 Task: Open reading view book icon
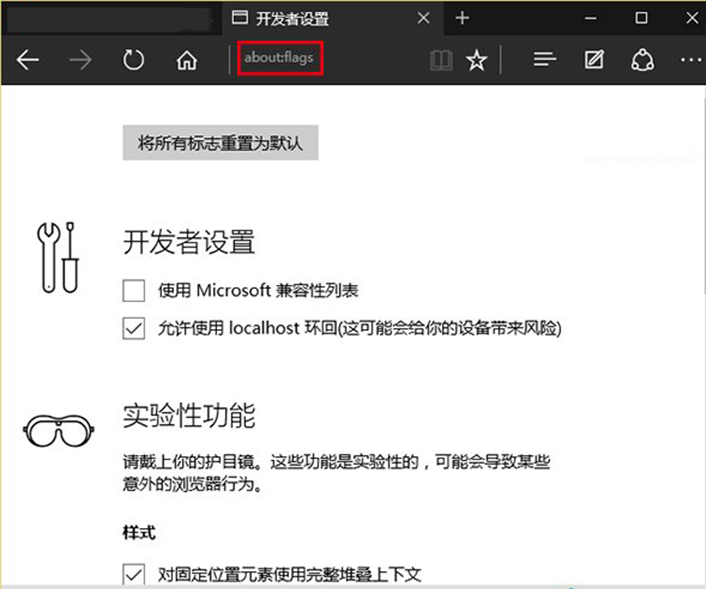pos(441,60)
